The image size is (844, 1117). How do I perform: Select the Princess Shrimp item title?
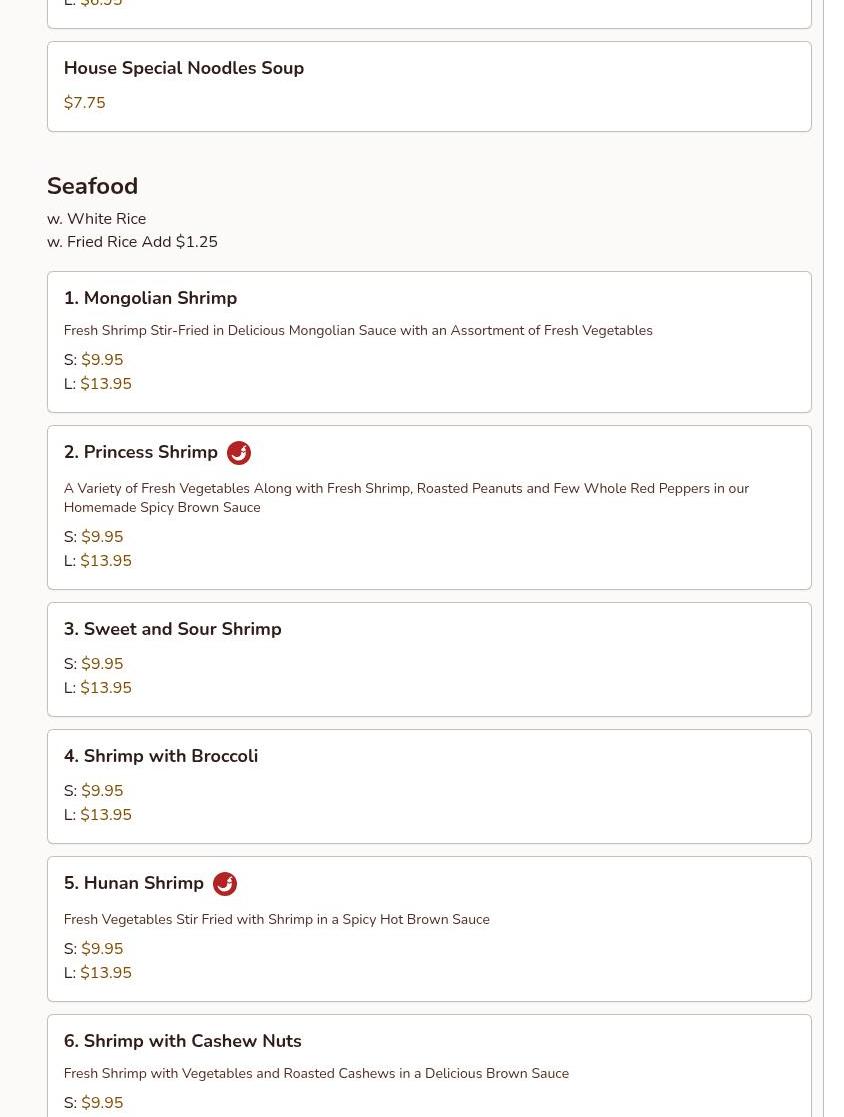[x=140, y=452]
